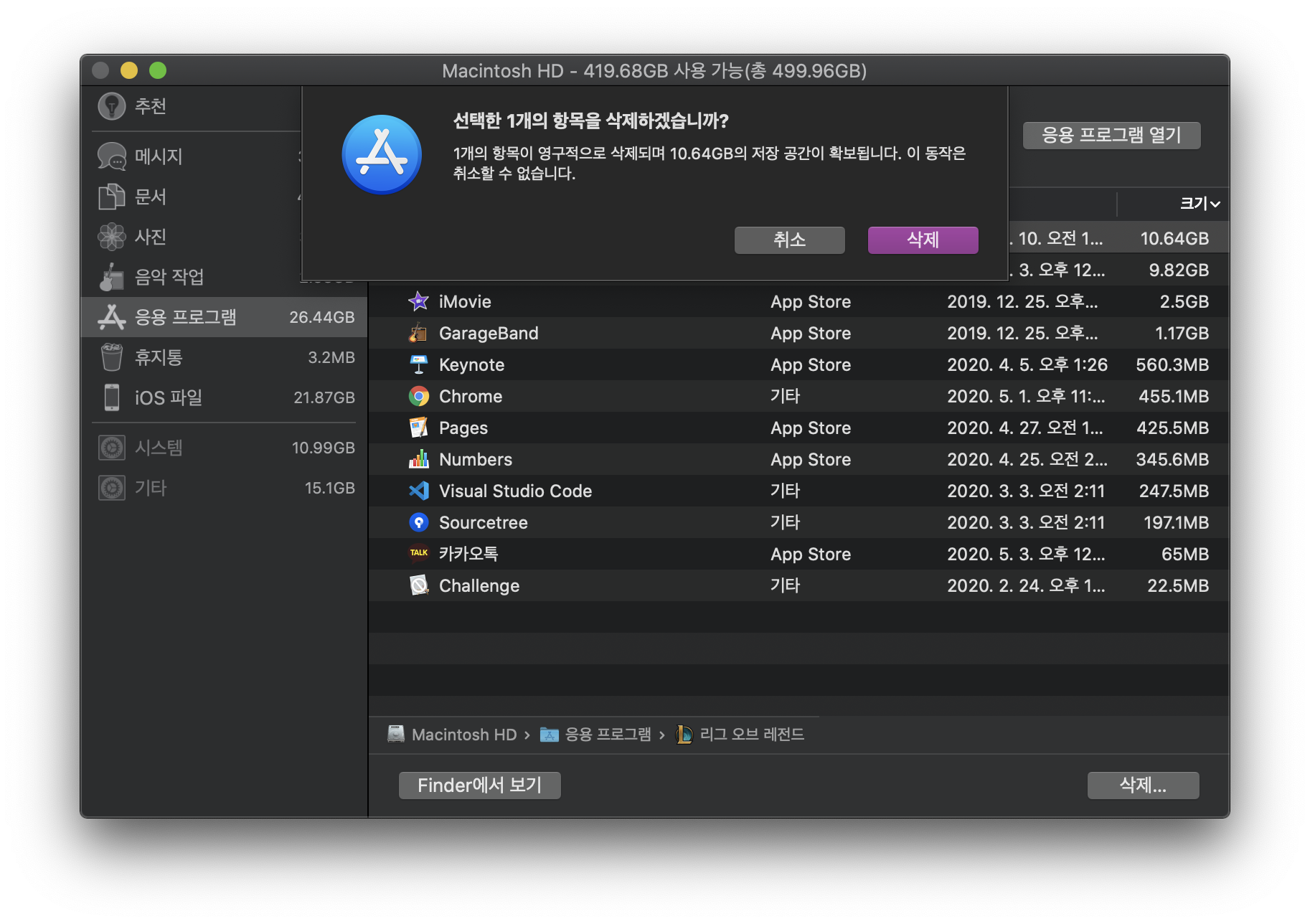Select iOS 파일 21.87GB sidebar entry

[x=224, y=397]
